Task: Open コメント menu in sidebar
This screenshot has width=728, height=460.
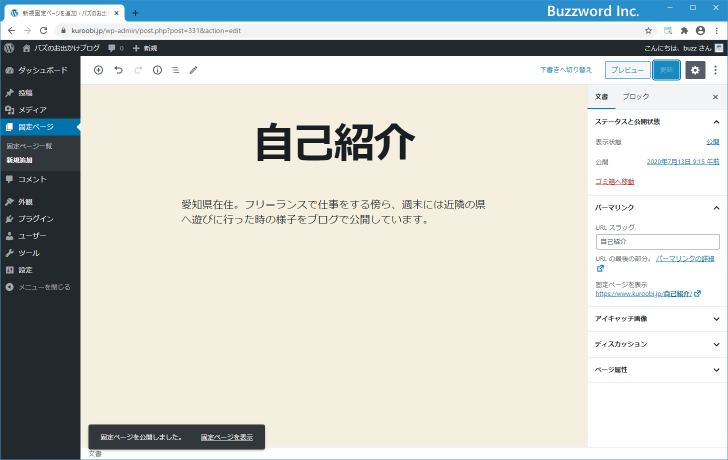Action: coord(40,180)
